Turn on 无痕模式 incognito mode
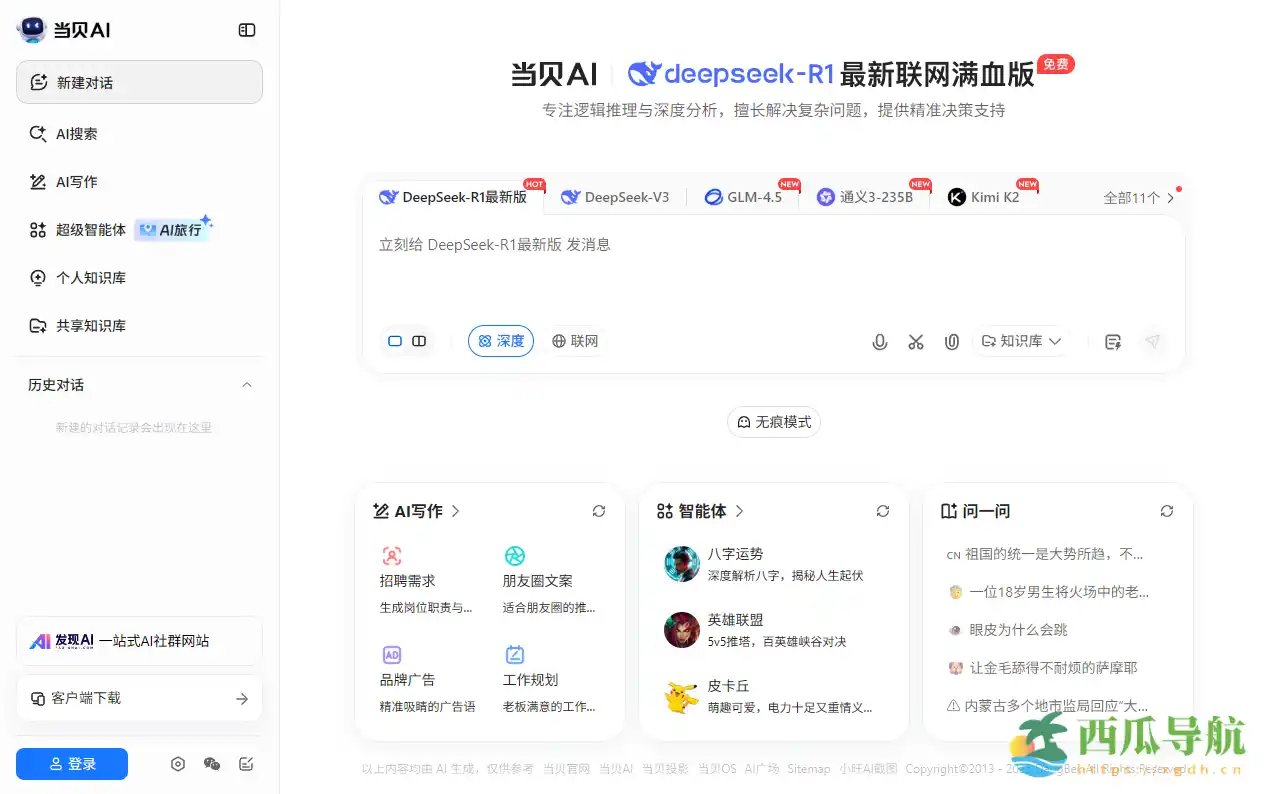The width and height of the screenshot is (1269, 794). coord(773,421)
